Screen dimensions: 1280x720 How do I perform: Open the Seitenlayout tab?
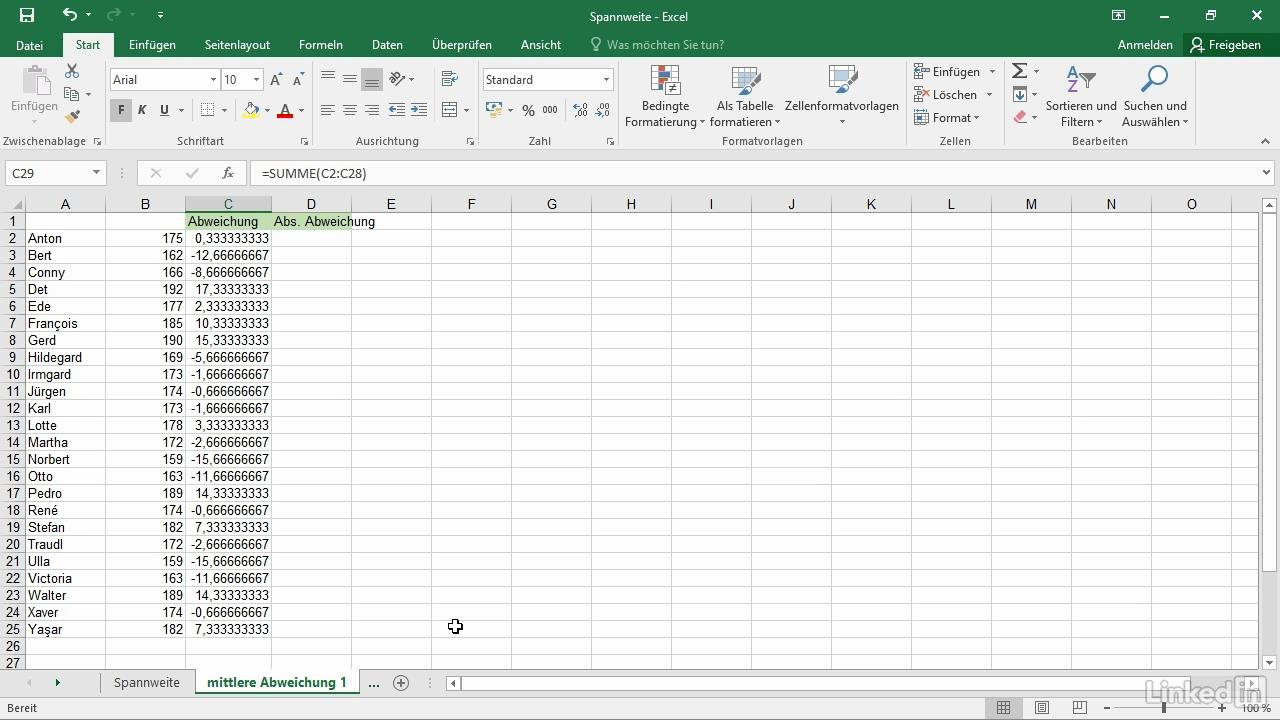(x=237, y=45)
